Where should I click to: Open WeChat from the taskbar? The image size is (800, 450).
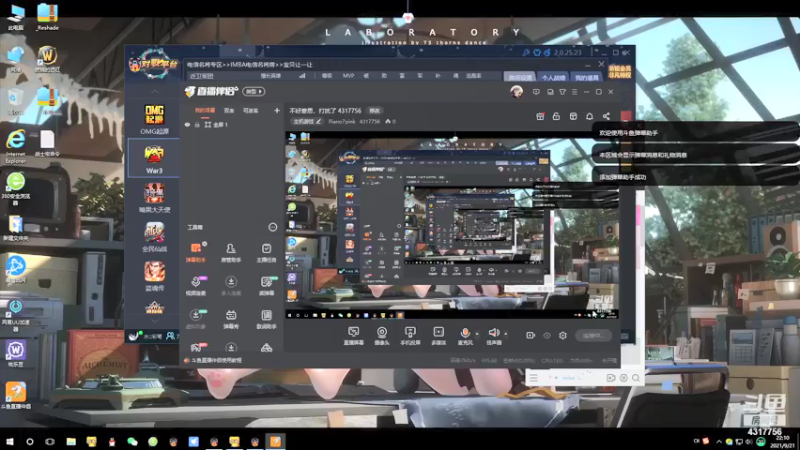coord(132,442)
